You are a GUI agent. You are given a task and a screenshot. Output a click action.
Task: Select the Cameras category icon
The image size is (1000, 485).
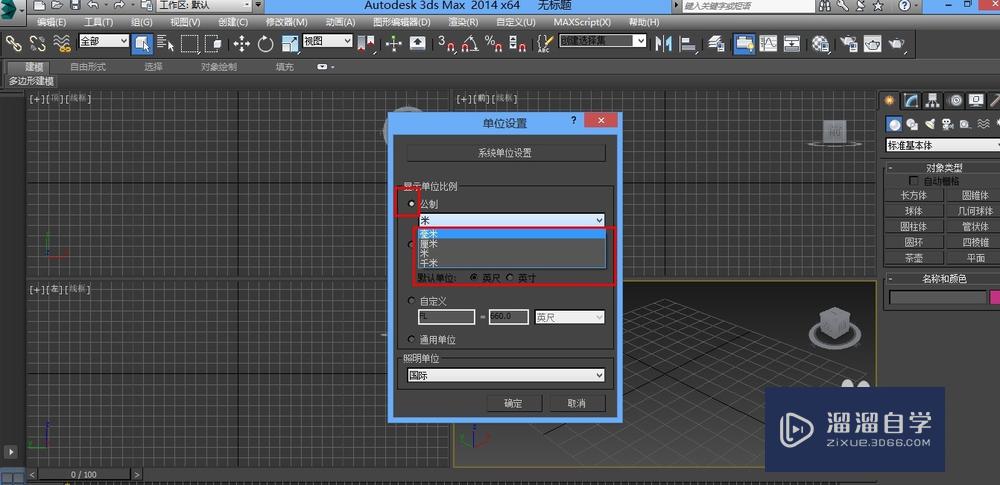pos(948,124)
